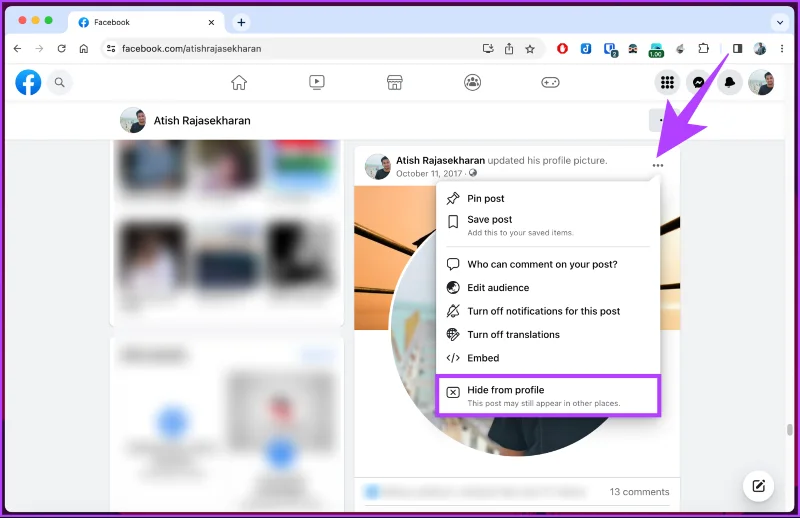Viewport: 800px width, 518px height.
Task: Click the October 11, 2017 post date
Action: coord(429,174)
